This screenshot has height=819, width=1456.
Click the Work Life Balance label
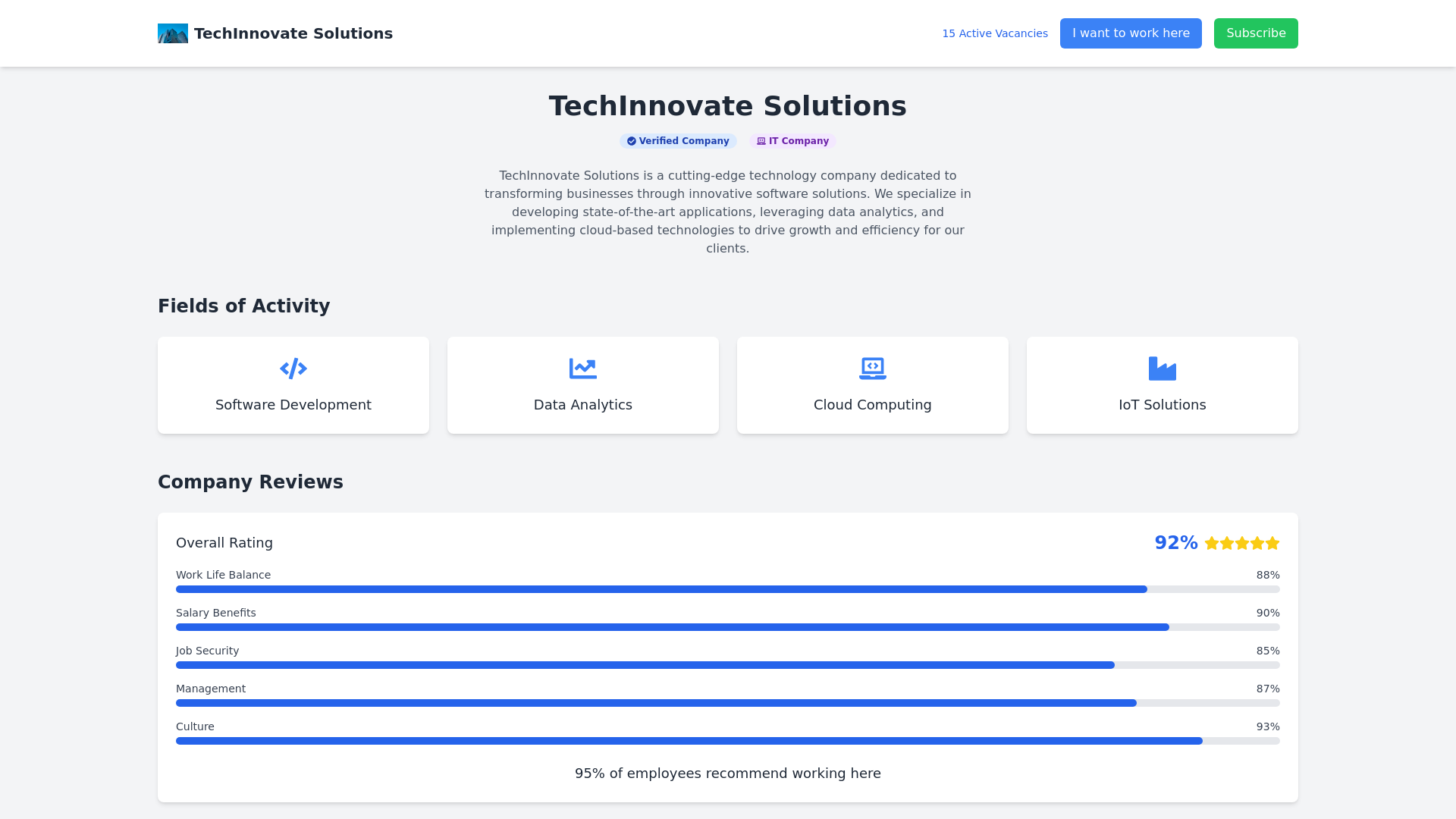pos(223,575)
